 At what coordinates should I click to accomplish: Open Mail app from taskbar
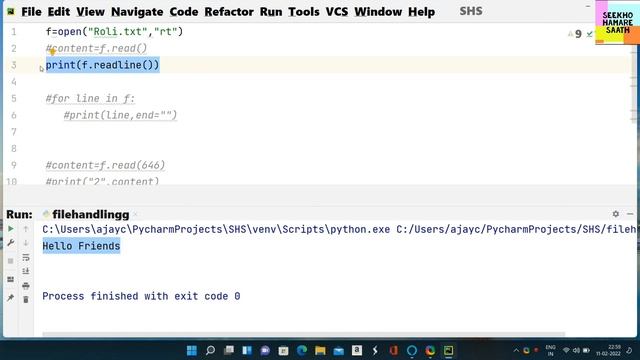click(338, 350)
